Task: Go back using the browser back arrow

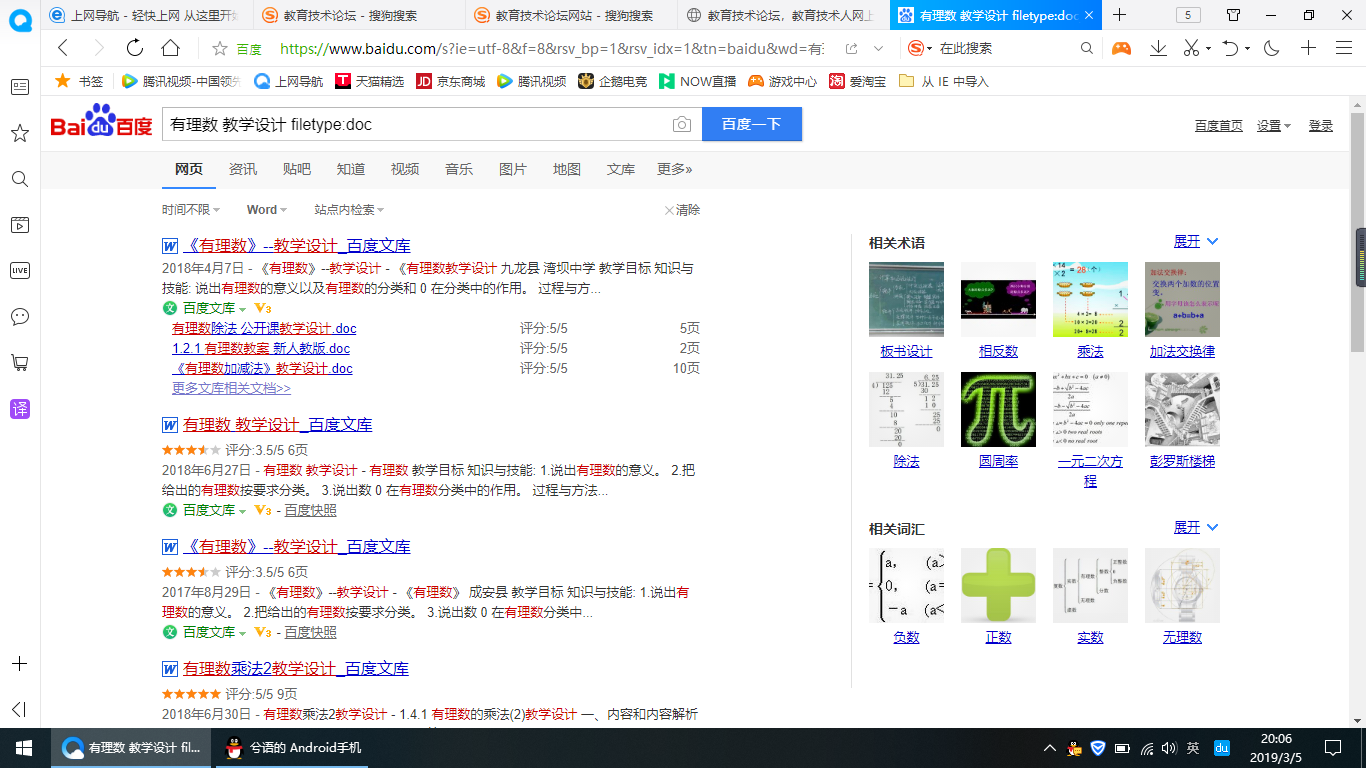Action: click(63, 48)
